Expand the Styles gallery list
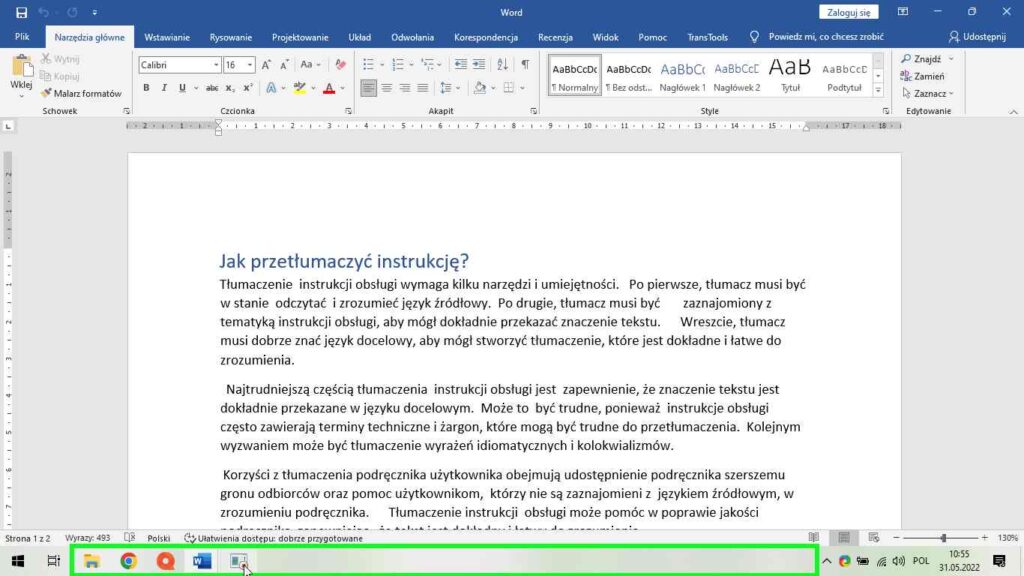 pyautogui.click(x=878, y=90)
